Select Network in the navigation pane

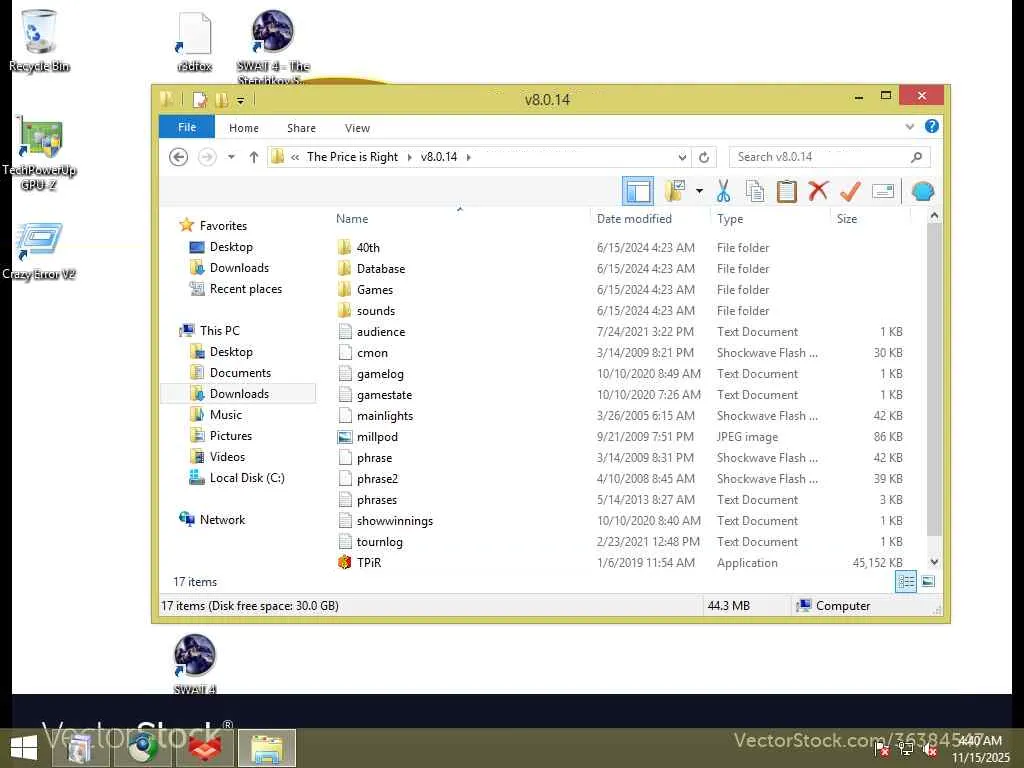(x=222, y=520)
